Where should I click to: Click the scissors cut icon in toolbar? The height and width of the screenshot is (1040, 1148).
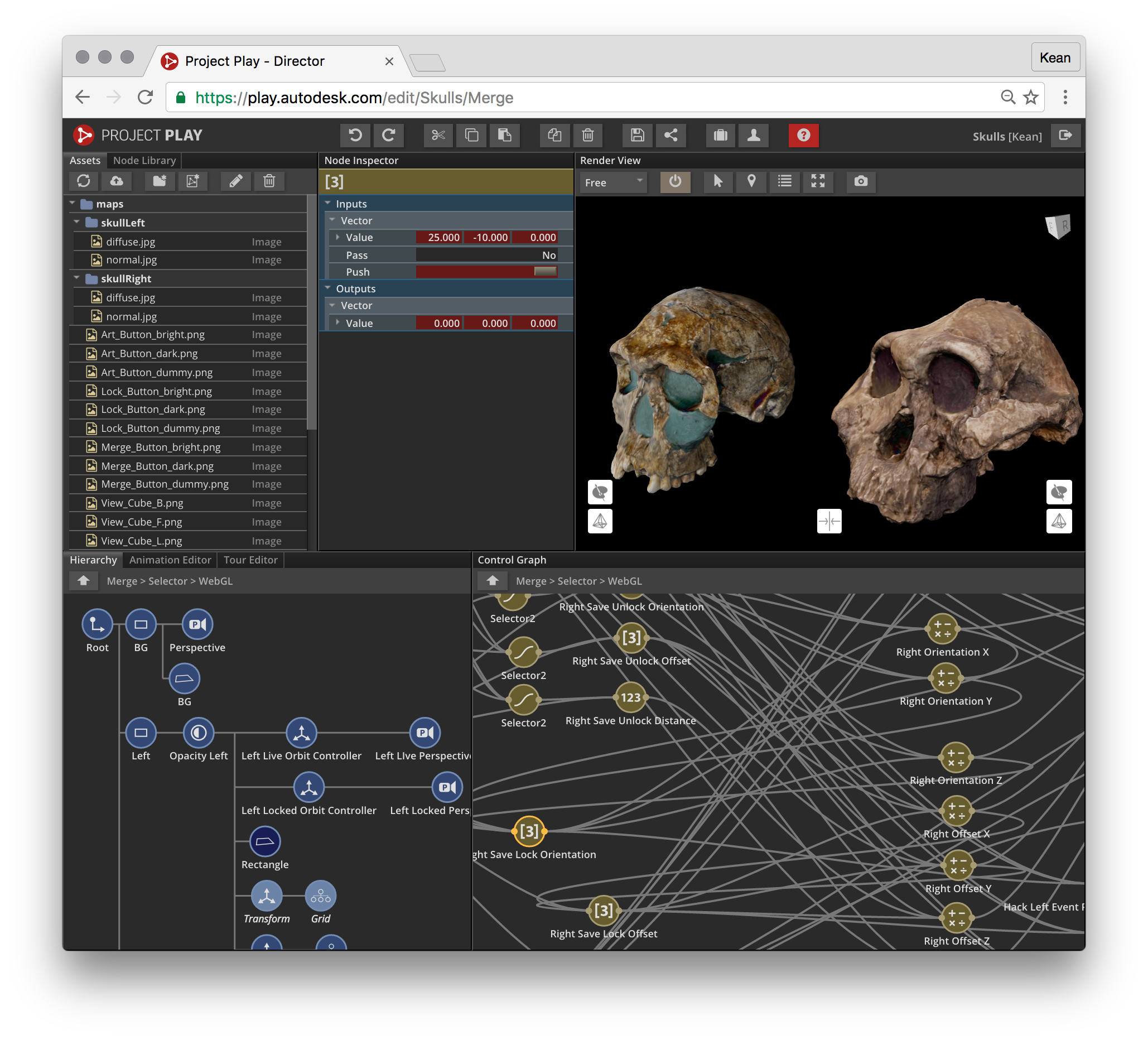tap(438, 135)
